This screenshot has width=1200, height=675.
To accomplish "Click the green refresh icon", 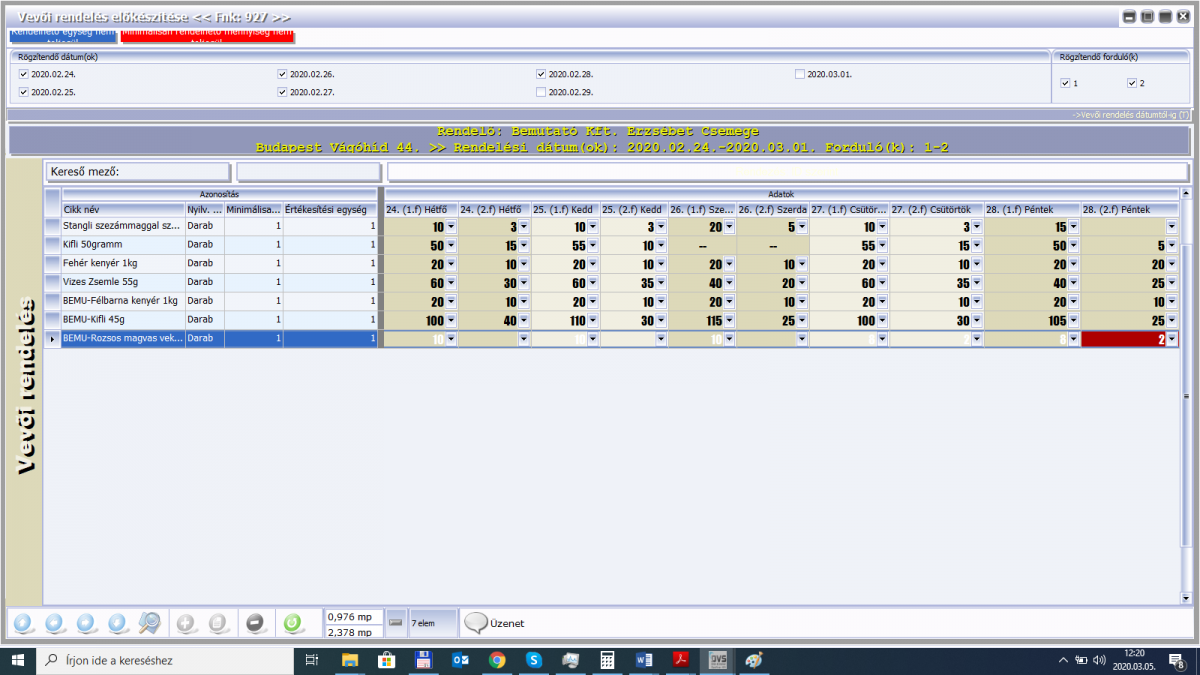I will tap(293, 623).
